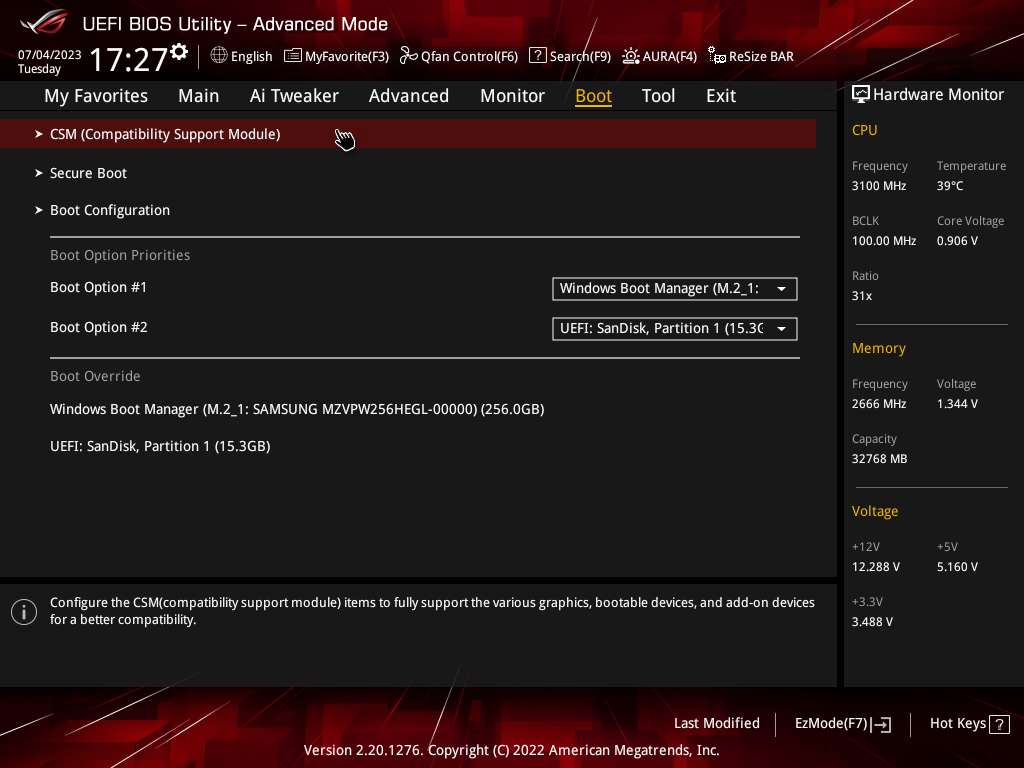The width and height of the screenshot is (1024, 768).
Task: Click the Boot Override heading
Action: [95, 376]
